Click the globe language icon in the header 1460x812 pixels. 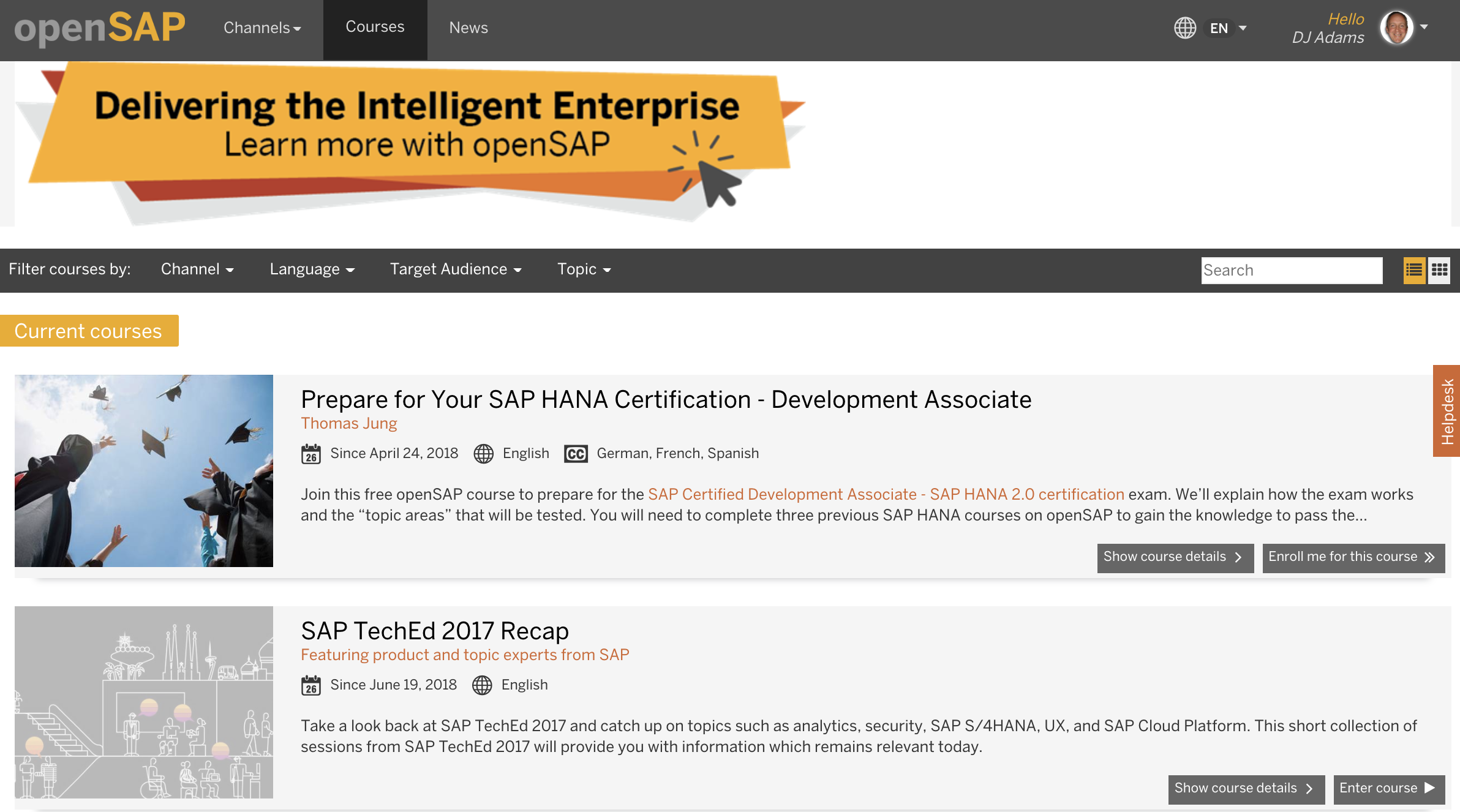(x=1185, y=28)
